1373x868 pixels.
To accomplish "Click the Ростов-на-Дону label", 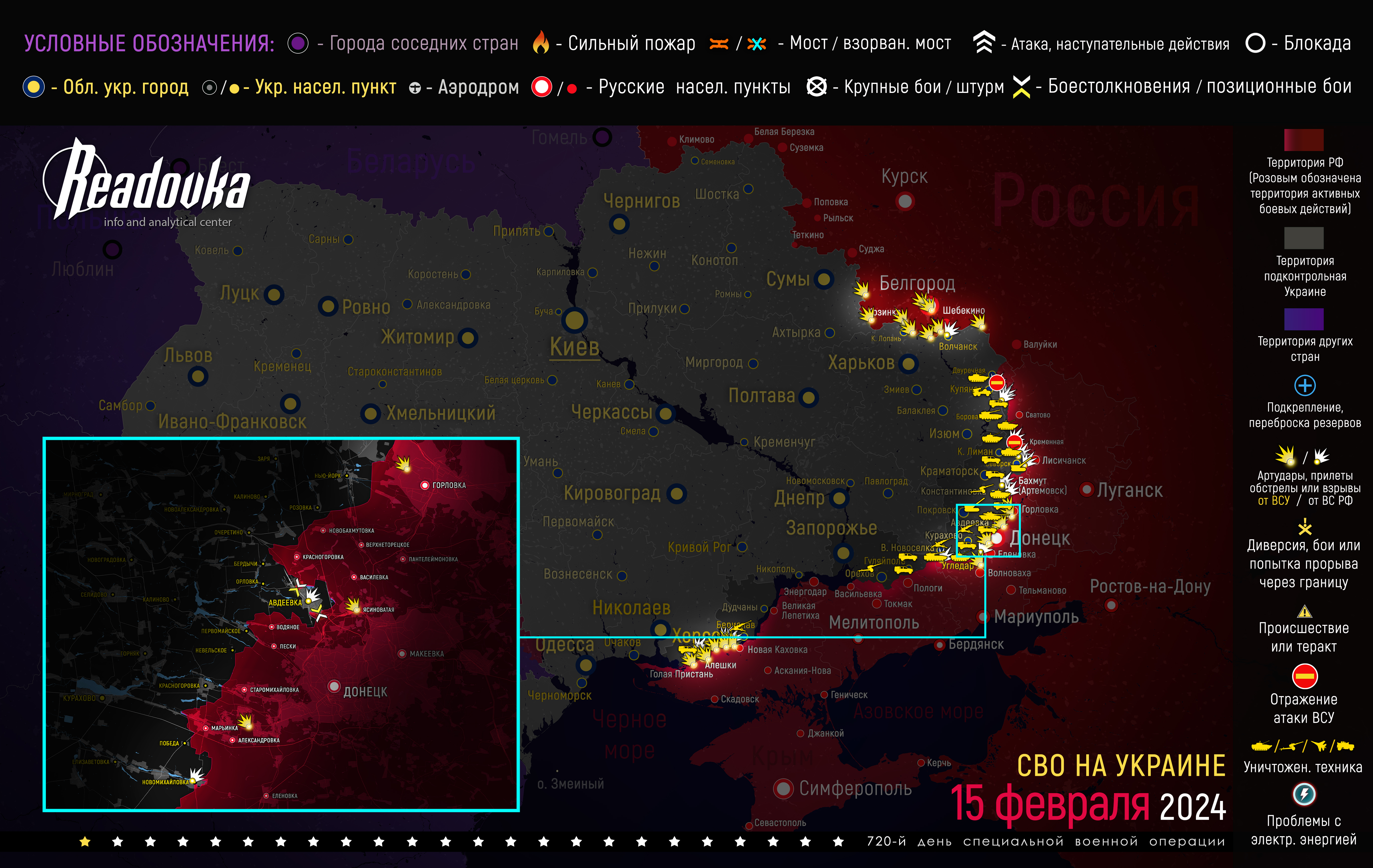I will (1150, 586).
